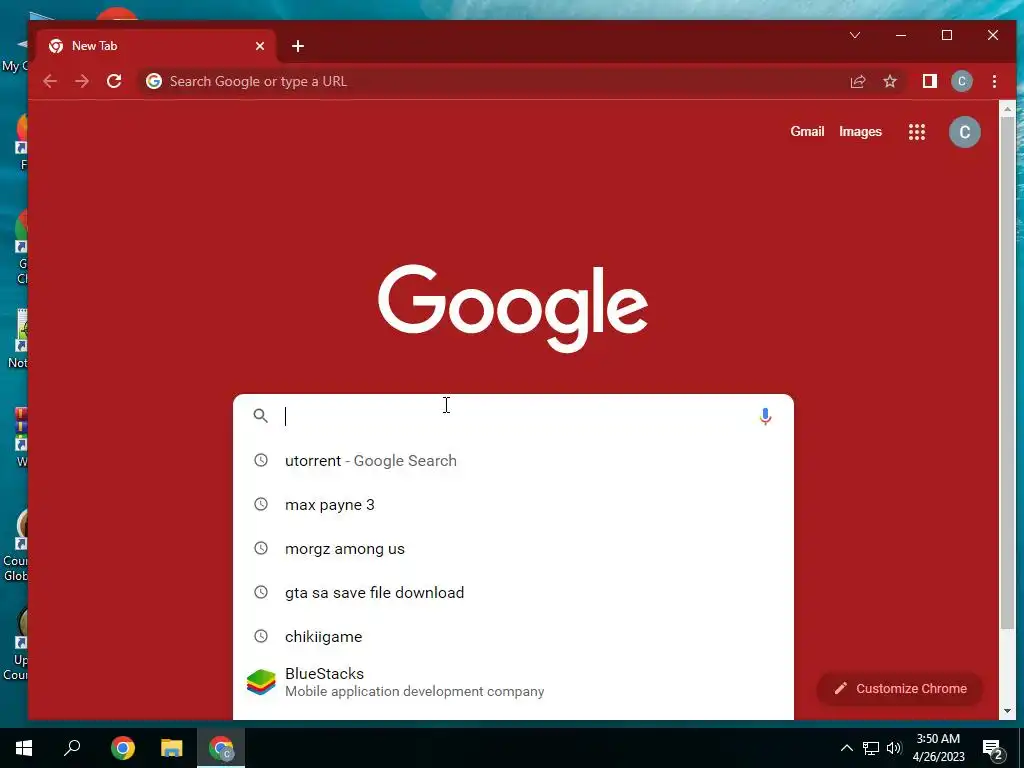Click the Google icon in the address bar
The image size is (1024, 768).
[154, 81]
